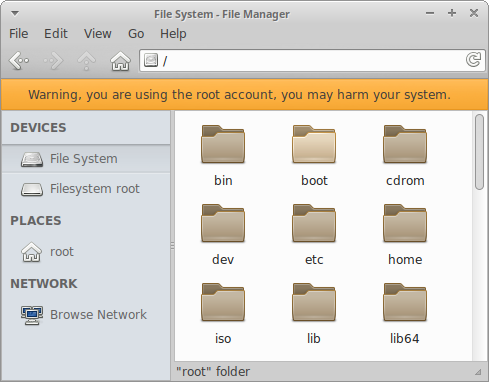489x382 pixels.
Task: Reload the folder with the refresh icon
Action: (473, 60)
